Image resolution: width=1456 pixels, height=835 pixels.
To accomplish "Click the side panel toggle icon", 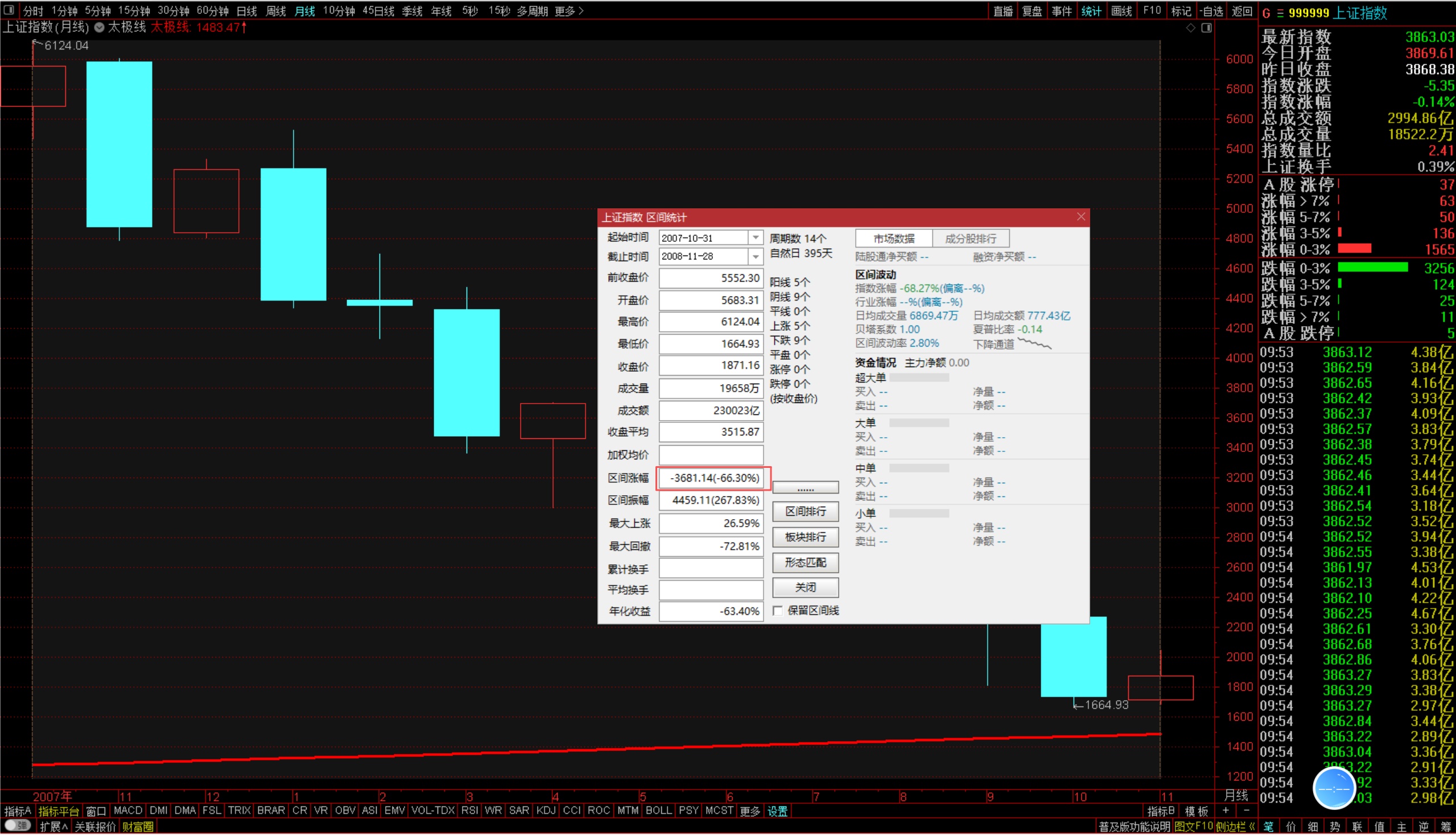I will (x=1207, y=27).
